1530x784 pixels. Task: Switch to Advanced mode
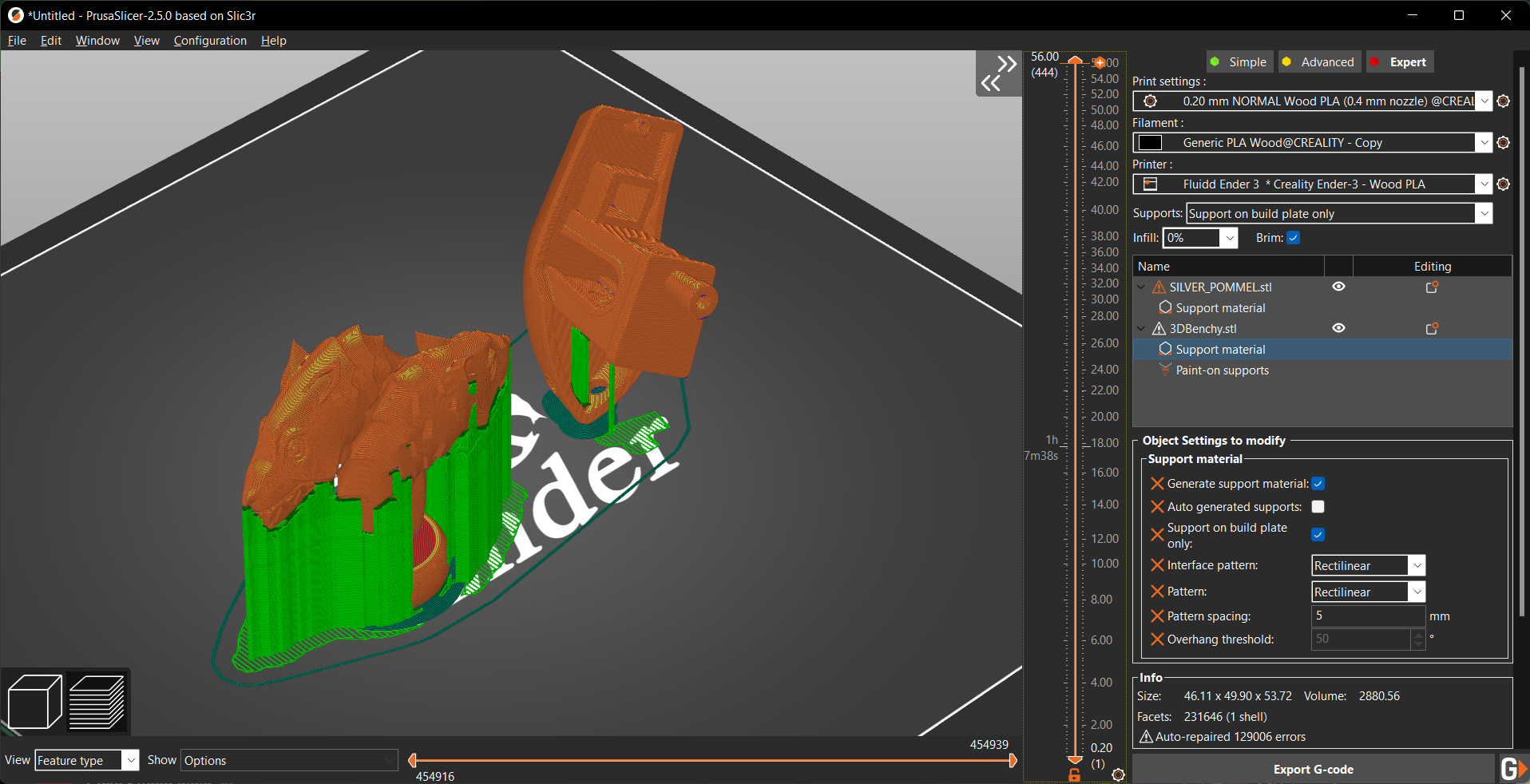1318,62
